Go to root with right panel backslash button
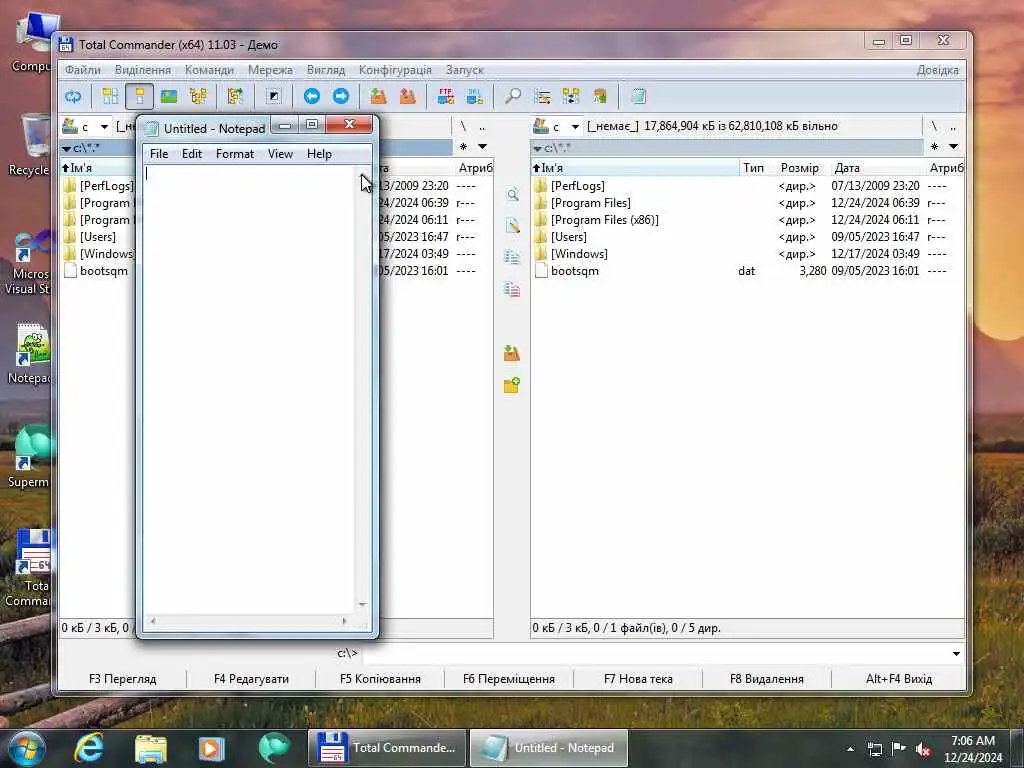Image resolution: width=1024 pixels, height=768 pixels. [x=935, y=127]
